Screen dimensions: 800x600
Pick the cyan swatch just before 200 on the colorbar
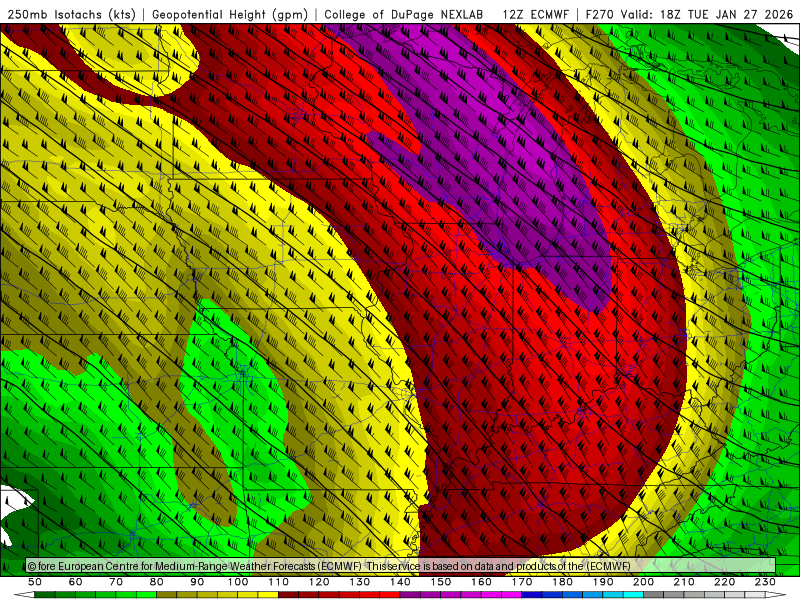point(633,595)
